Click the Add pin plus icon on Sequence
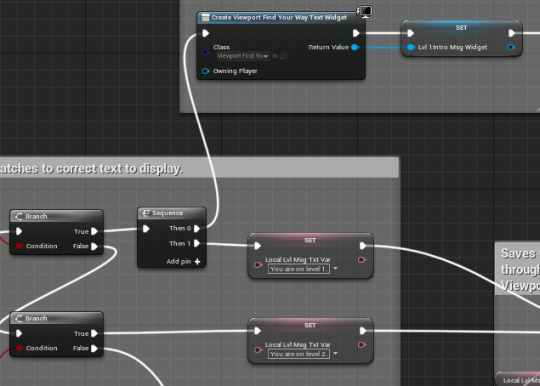540x386 pixels. (197, 262)
